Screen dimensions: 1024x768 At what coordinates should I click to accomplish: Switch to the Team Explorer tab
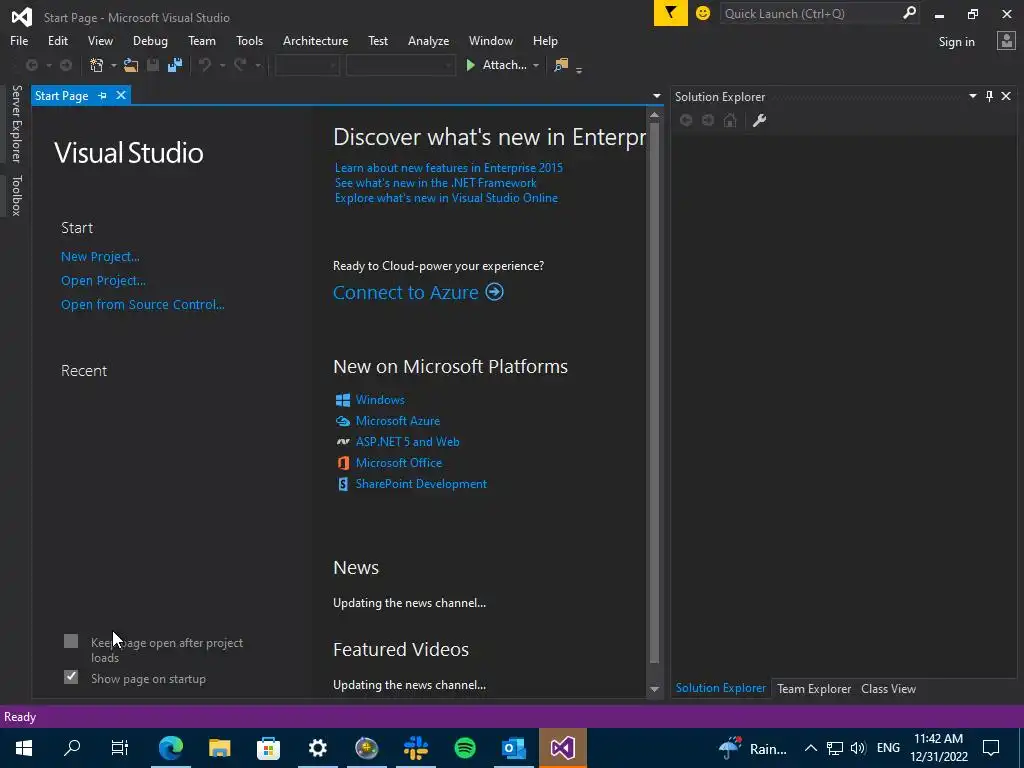[x=814, y=688]
